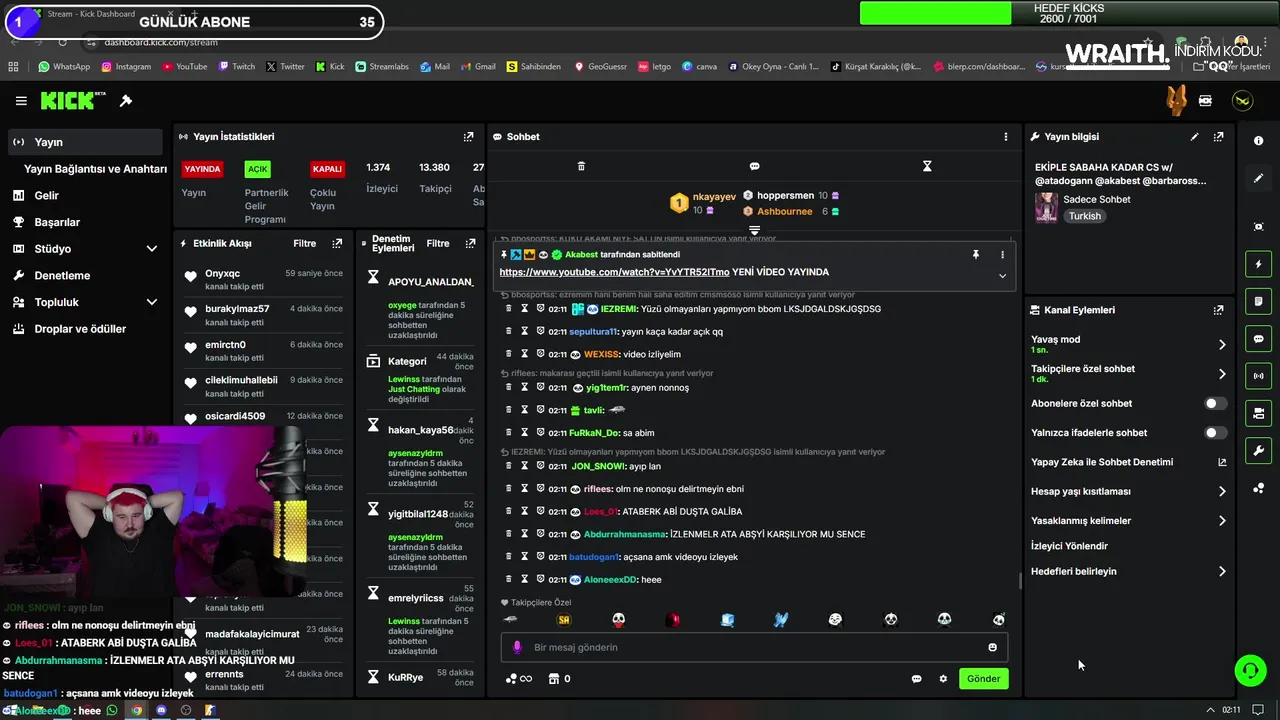Open the pinned message three-dot options
1280x720 pixels.
pos(1002,255)
